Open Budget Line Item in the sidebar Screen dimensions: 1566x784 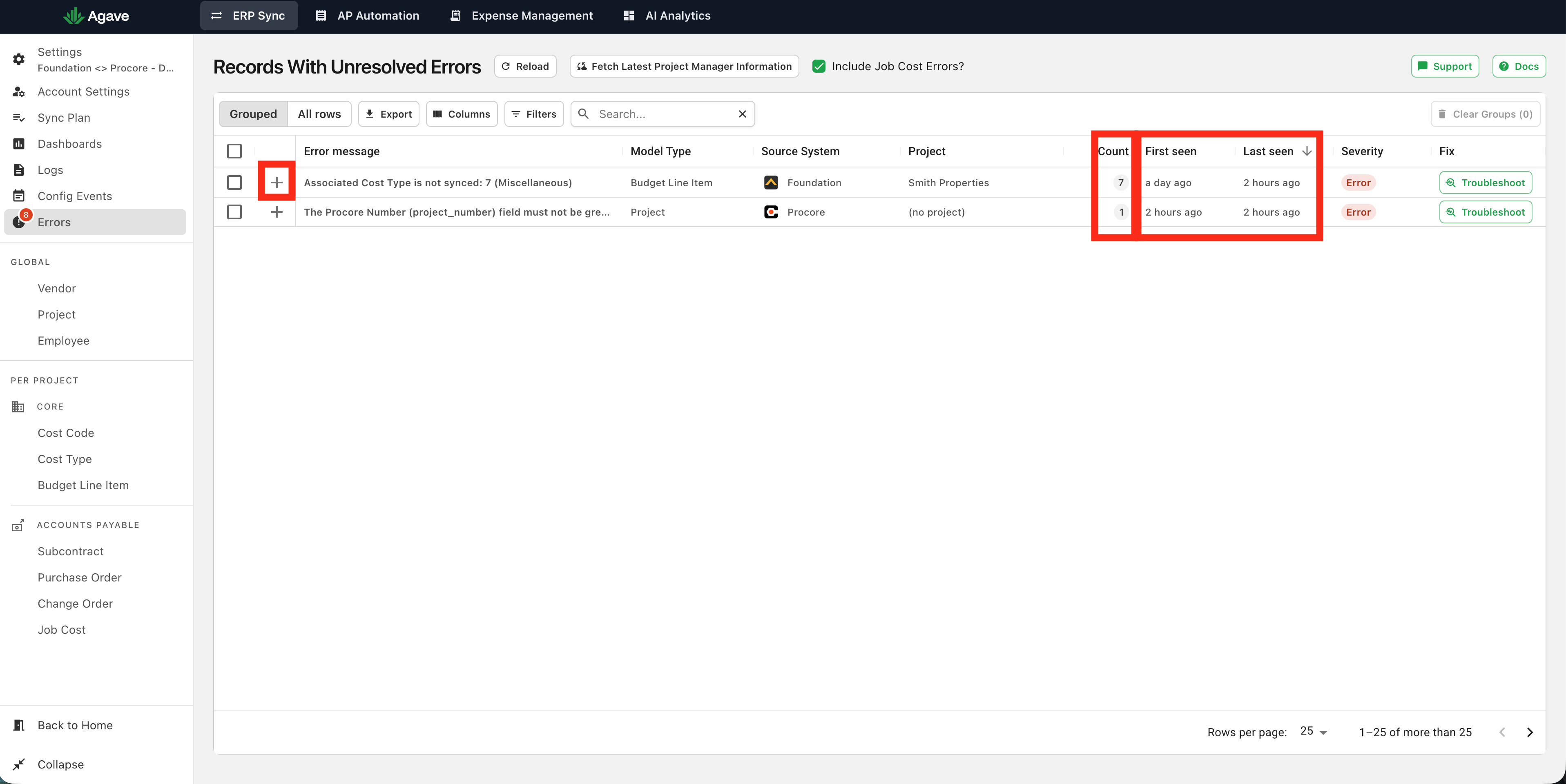(x=83, y=485)
